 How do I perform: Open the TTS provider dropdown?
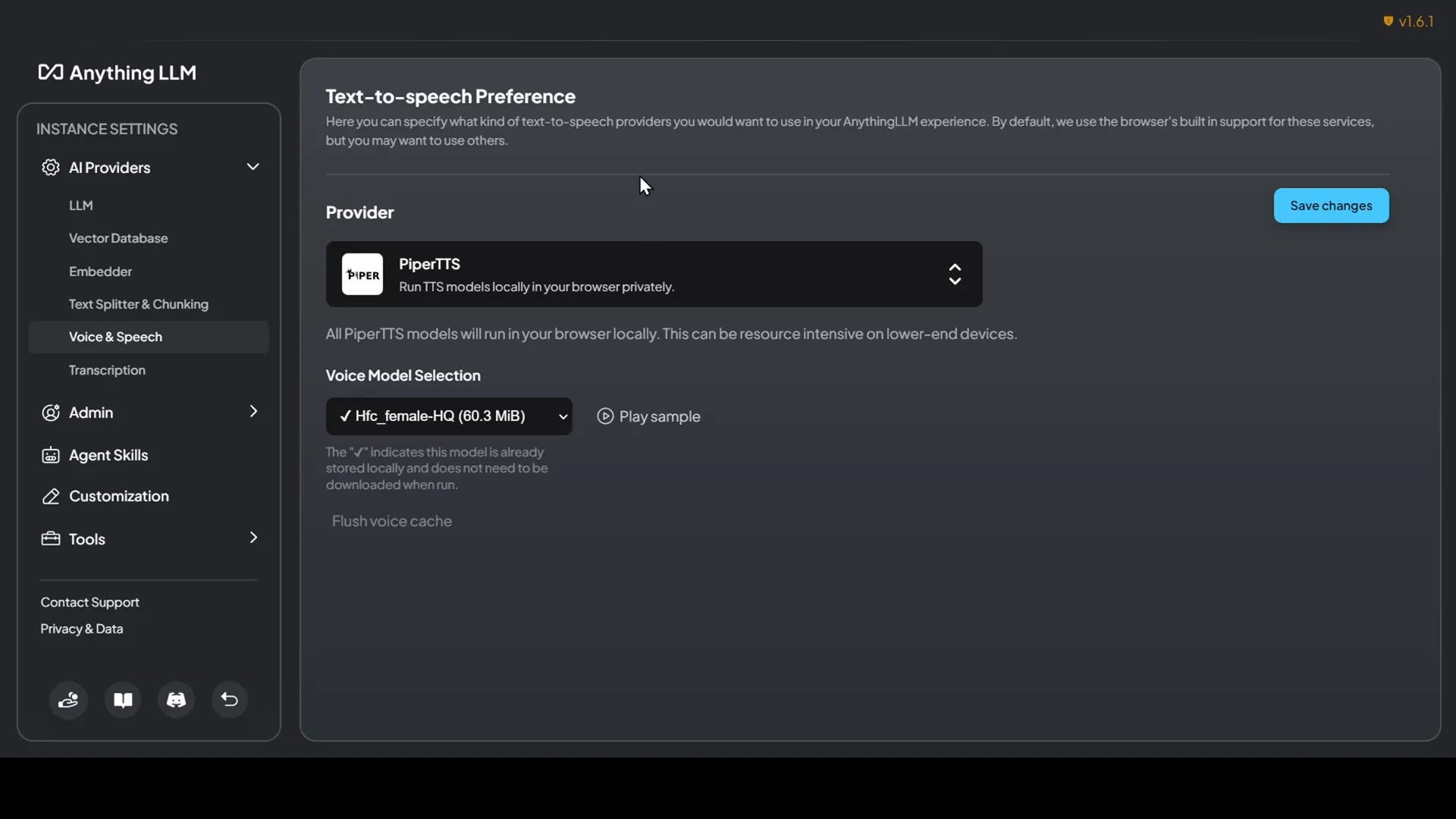(955, 274)
